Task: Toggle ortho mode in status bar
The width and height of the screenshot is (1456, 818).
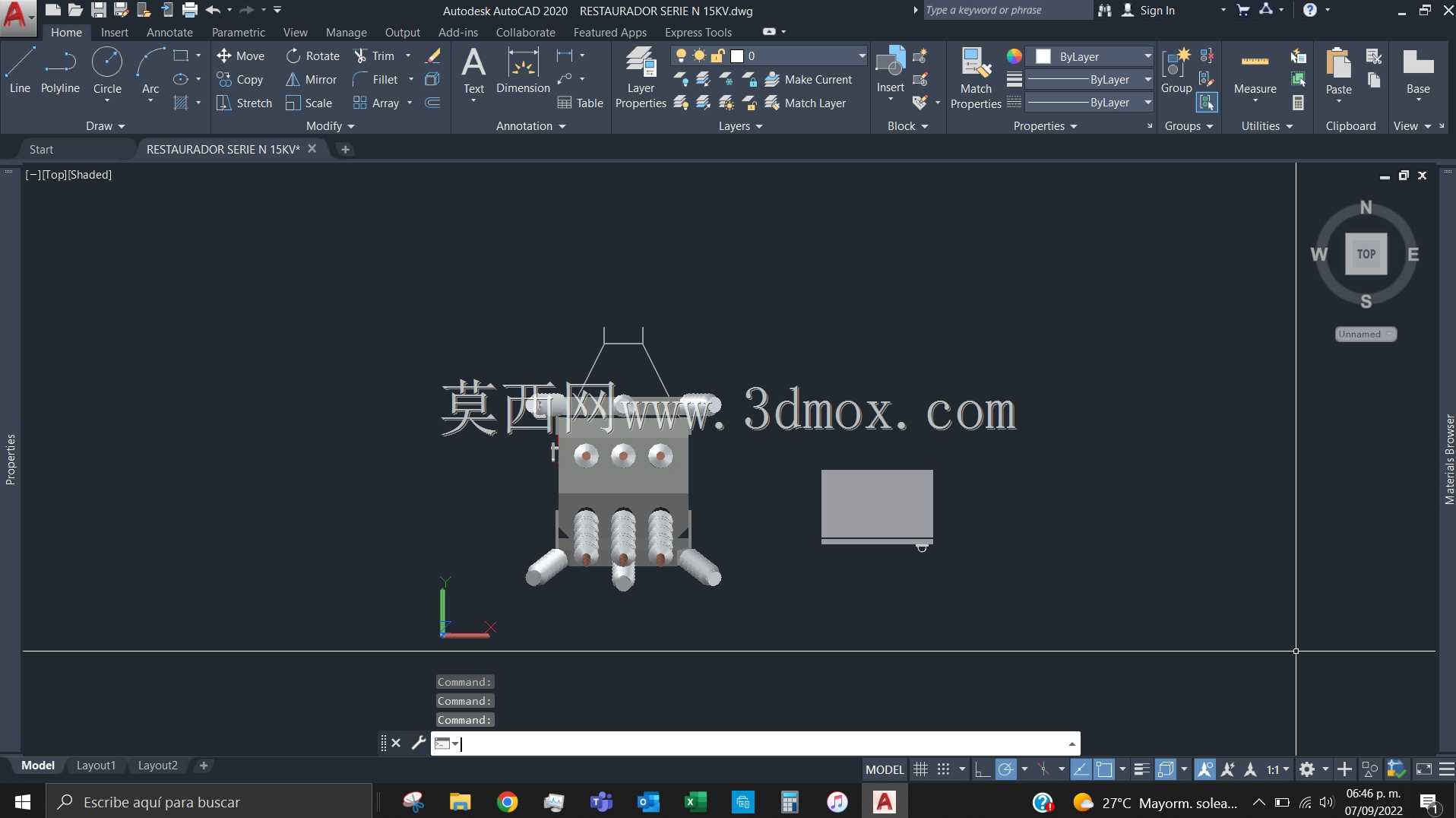Action: pyautogui.click(x=982, y=769)
